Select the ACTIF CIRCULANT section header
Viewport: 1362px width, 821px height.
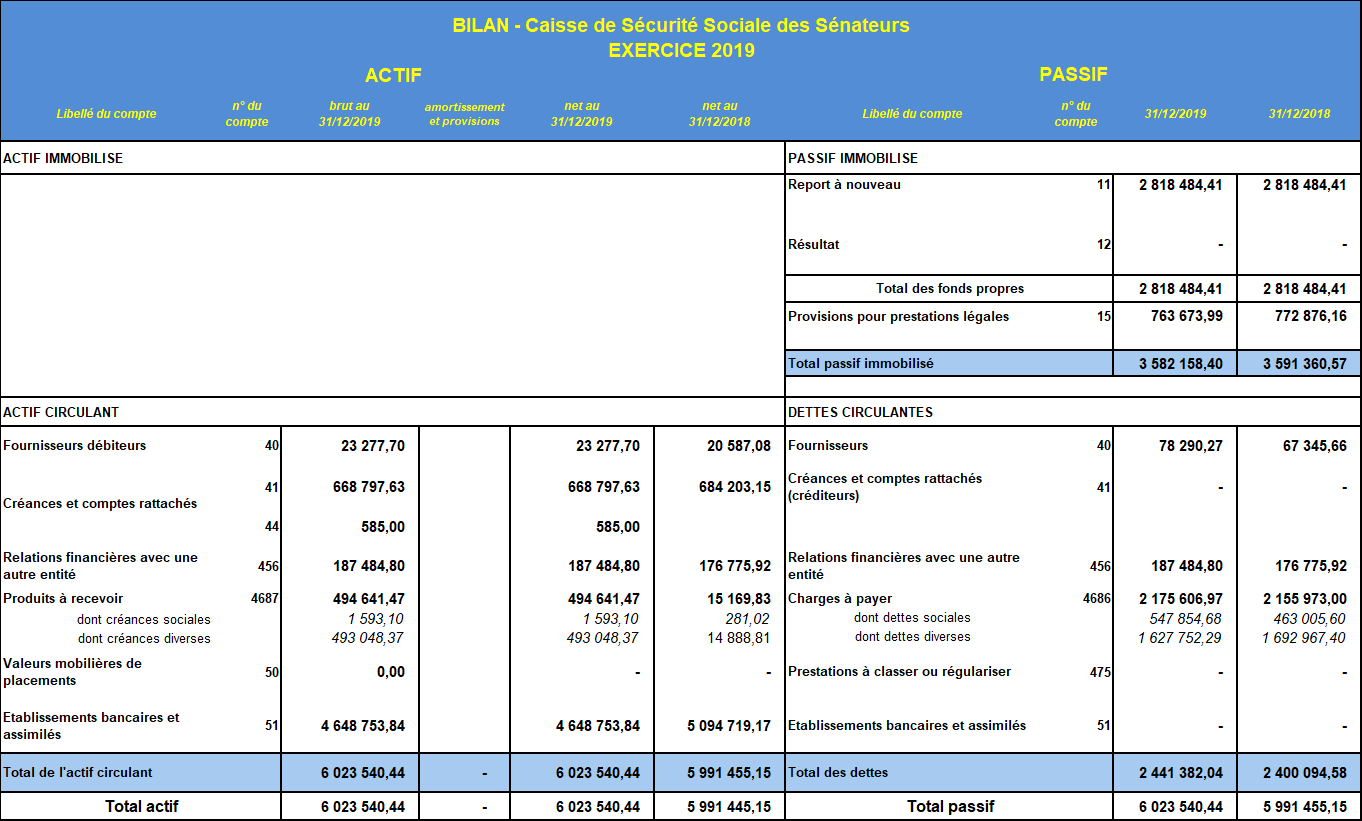pyautogui.click(x=61, y=412)
